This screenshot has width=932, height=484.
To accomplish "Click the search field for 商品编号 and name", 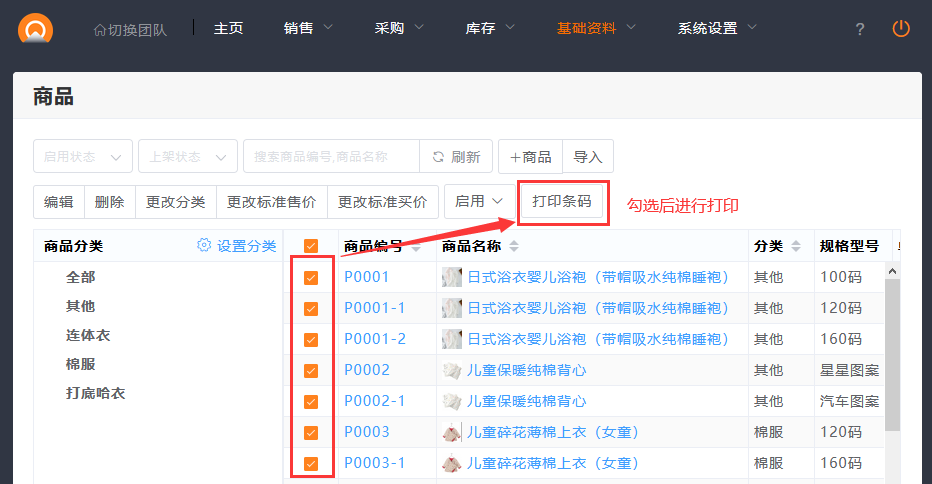I will 330,157.
